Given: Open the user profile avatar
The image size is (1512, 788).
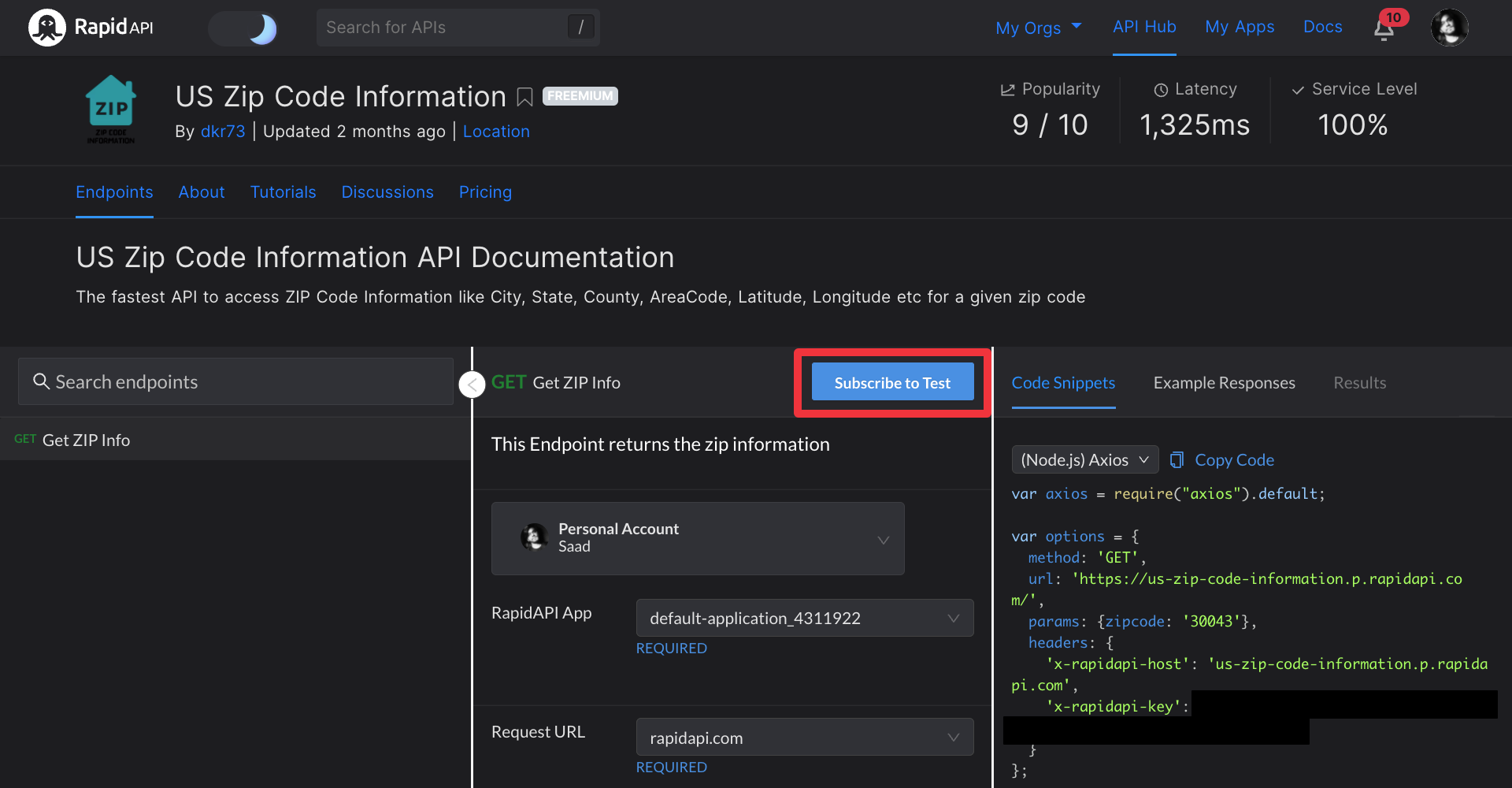Looking at the screenshot, I should pyautogui.click(x=1449, y=28).
